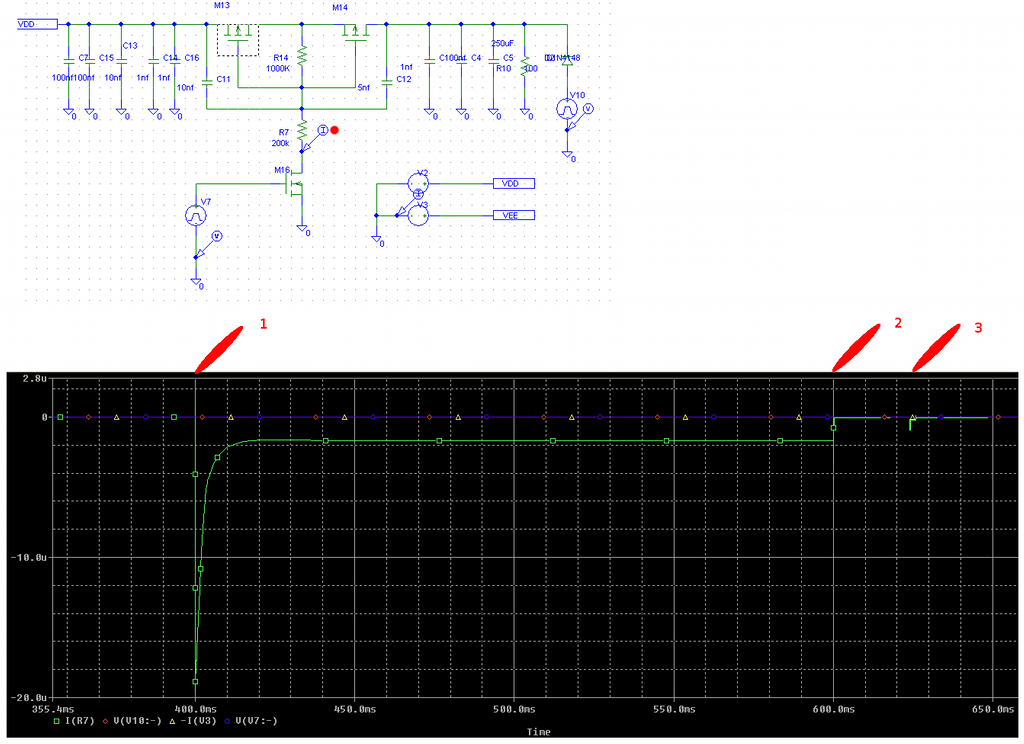
Task: Select the -I(V3) trace in legend
Action: [x=193, y=720]
